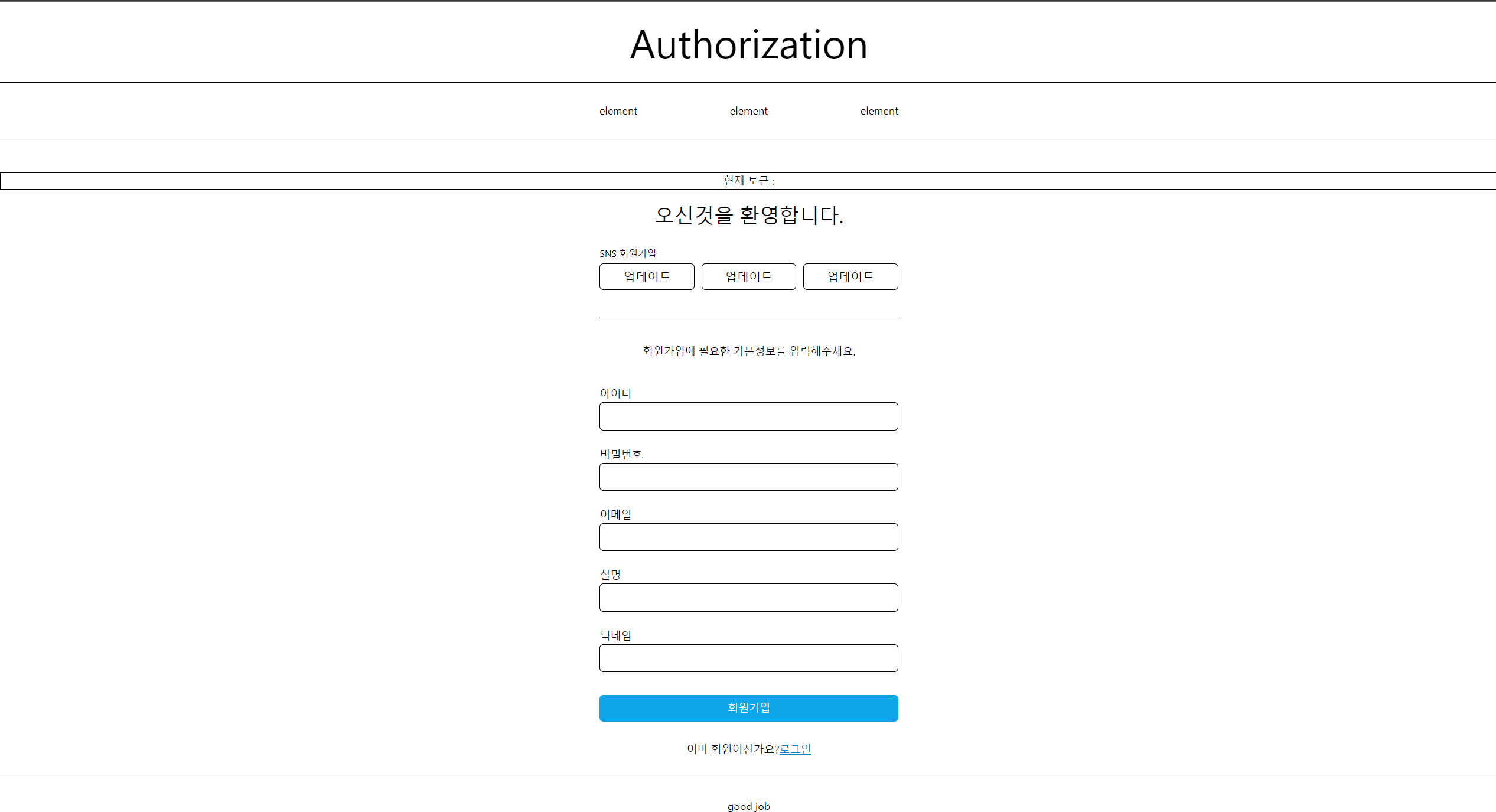Focus the 비밀번호 input field
Image resolution: width=1496 pixels, height=812 pixels.
pos(748,477)
